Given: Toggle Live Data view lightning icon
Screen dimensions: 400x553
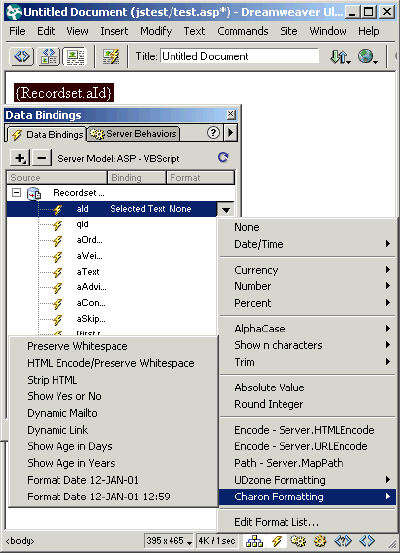Looking at the screenshot, I should [x=111, y=56].
